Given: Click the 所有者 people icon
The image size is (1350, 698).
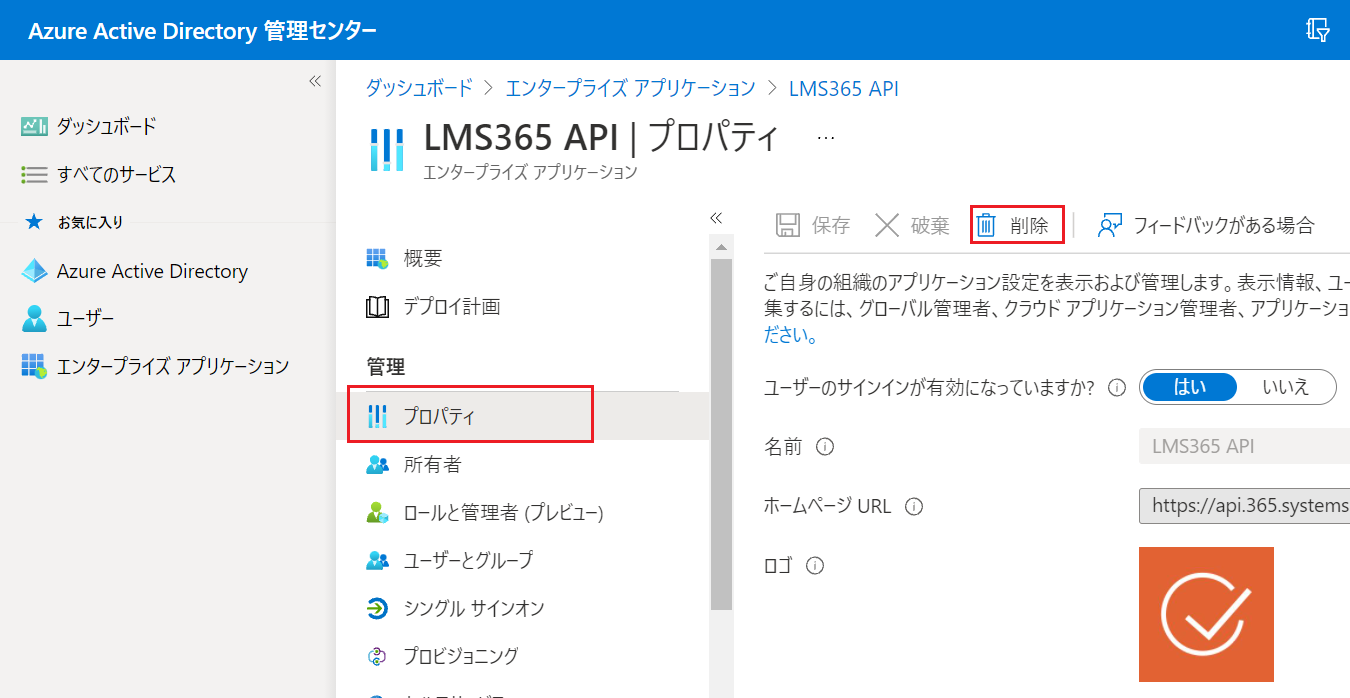Looking at the screenshot, I should 377,465.
